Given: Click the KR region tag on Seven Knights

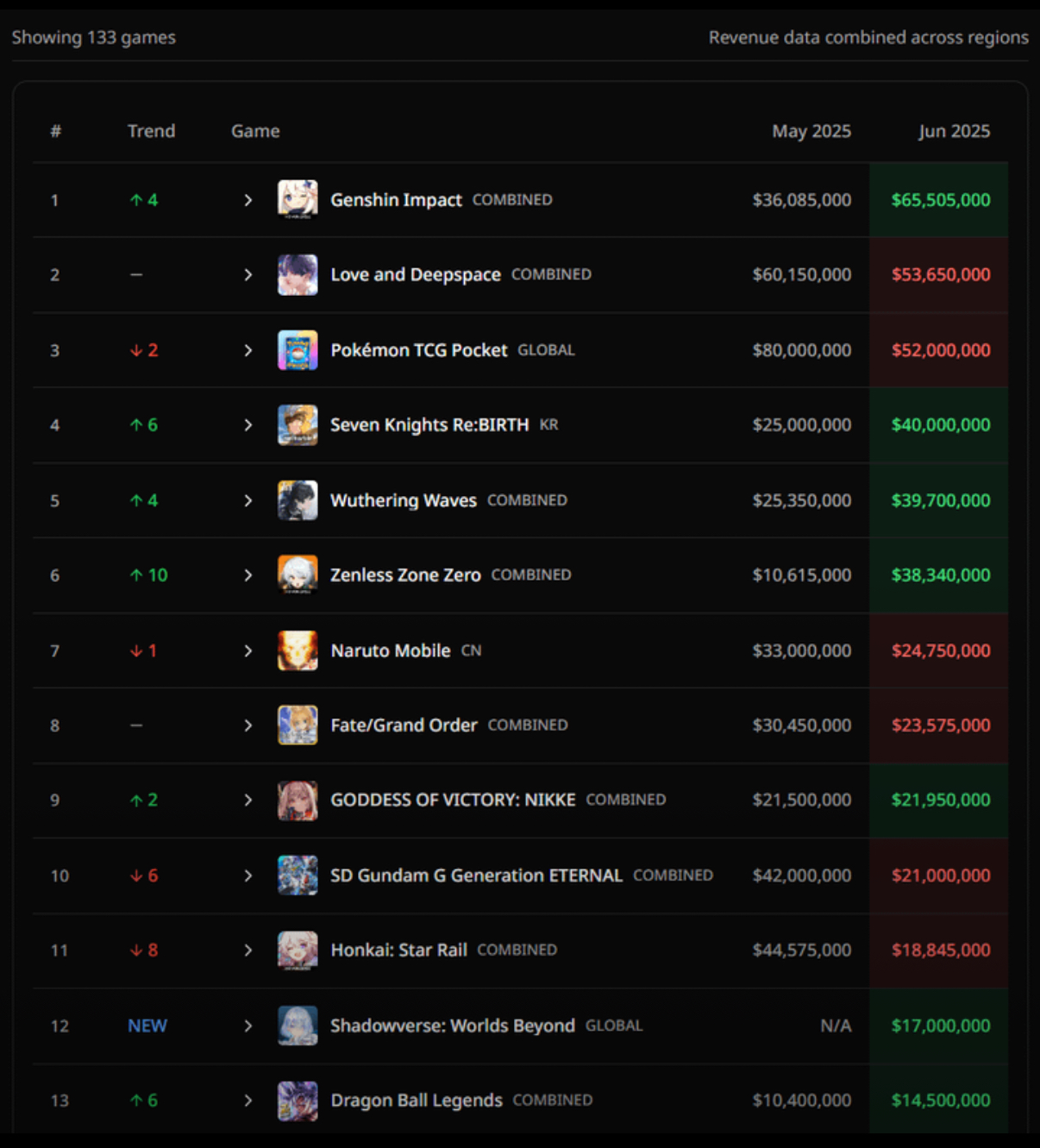Looking at the screenshot, I should coord(548,424).
